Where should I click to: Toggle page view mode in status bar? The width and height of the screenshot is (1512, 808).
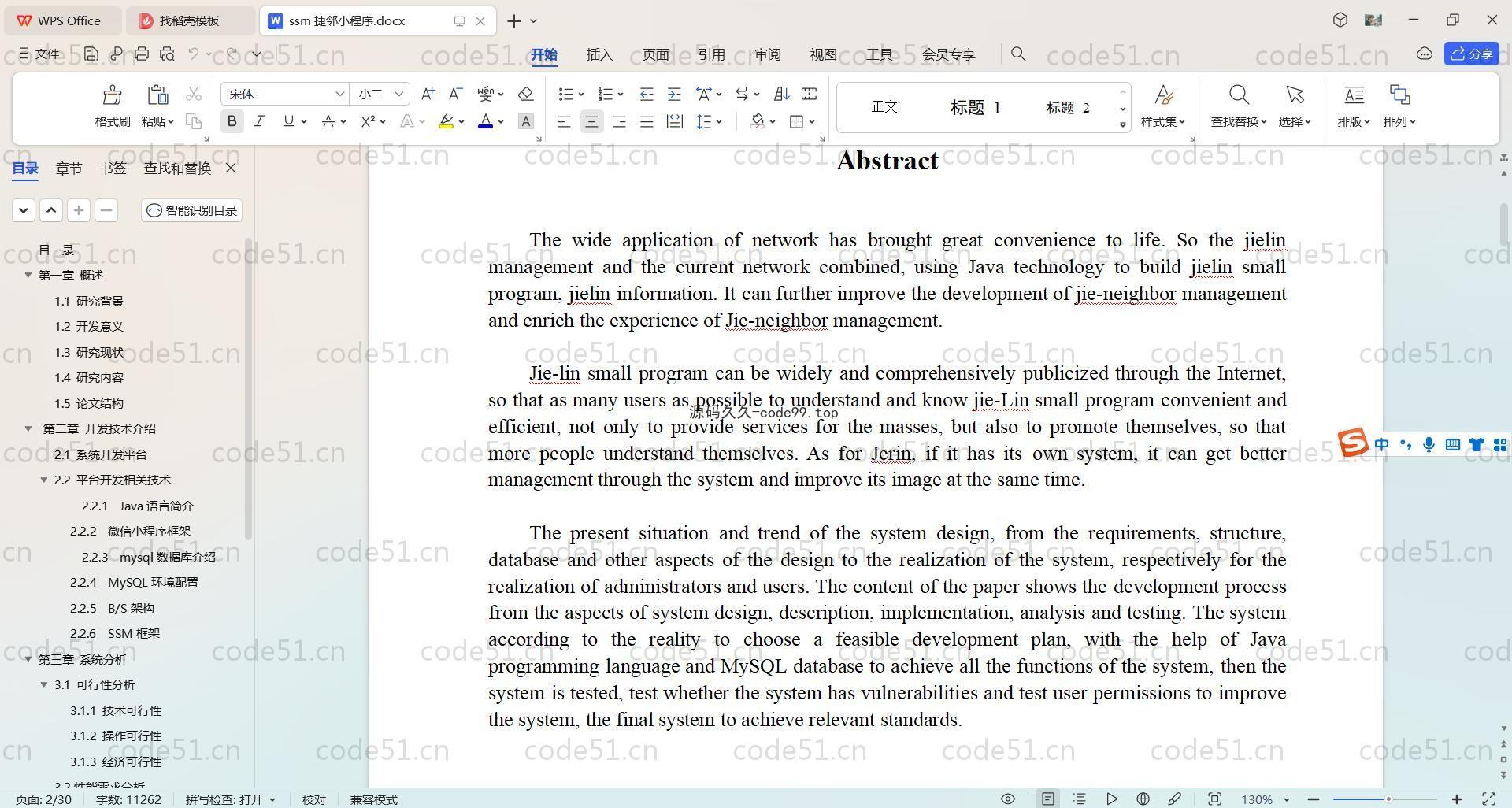click(1047, 799)
